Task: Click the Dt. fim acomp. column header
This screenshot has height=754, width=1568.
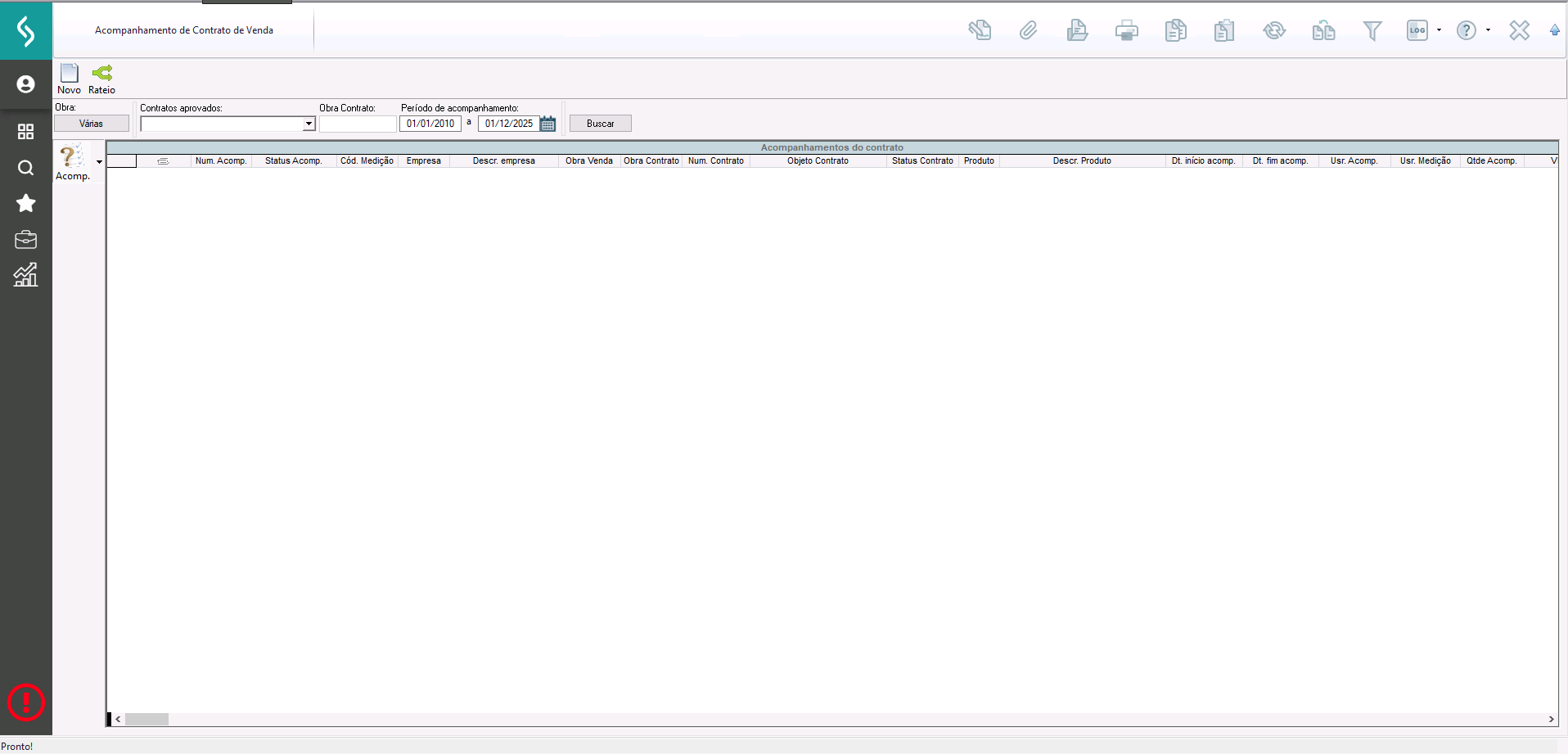Action: (1281, 161)
